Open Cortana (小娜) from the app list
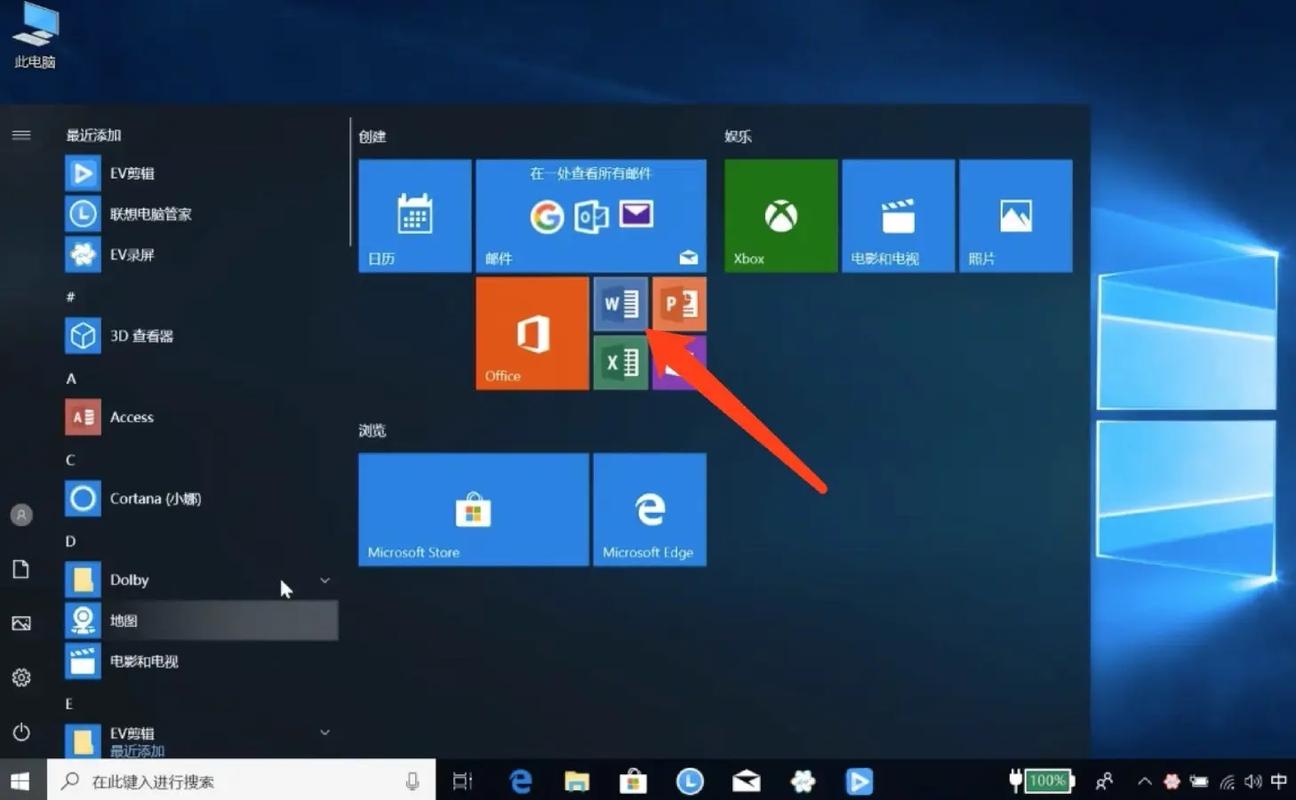Image resolution: width=1296 pixels, height=800 pixels. pos(200,498)
